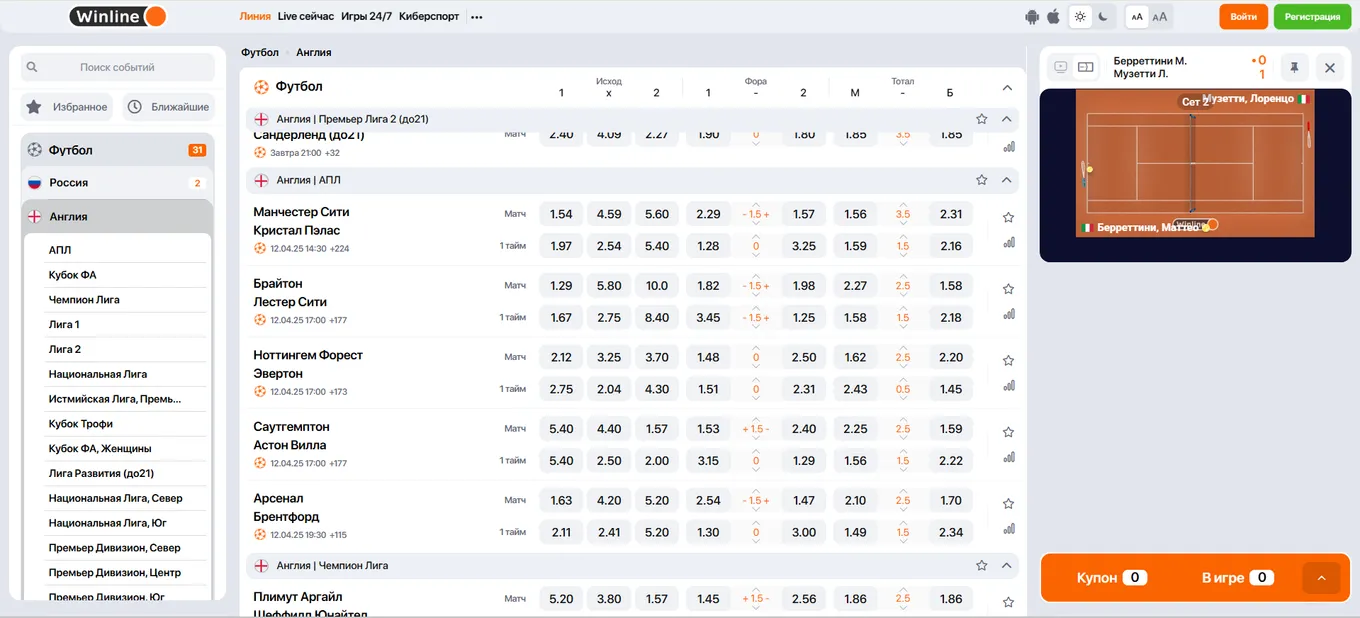Open Национальная Лига, Север in sidebar

[127, 498]
